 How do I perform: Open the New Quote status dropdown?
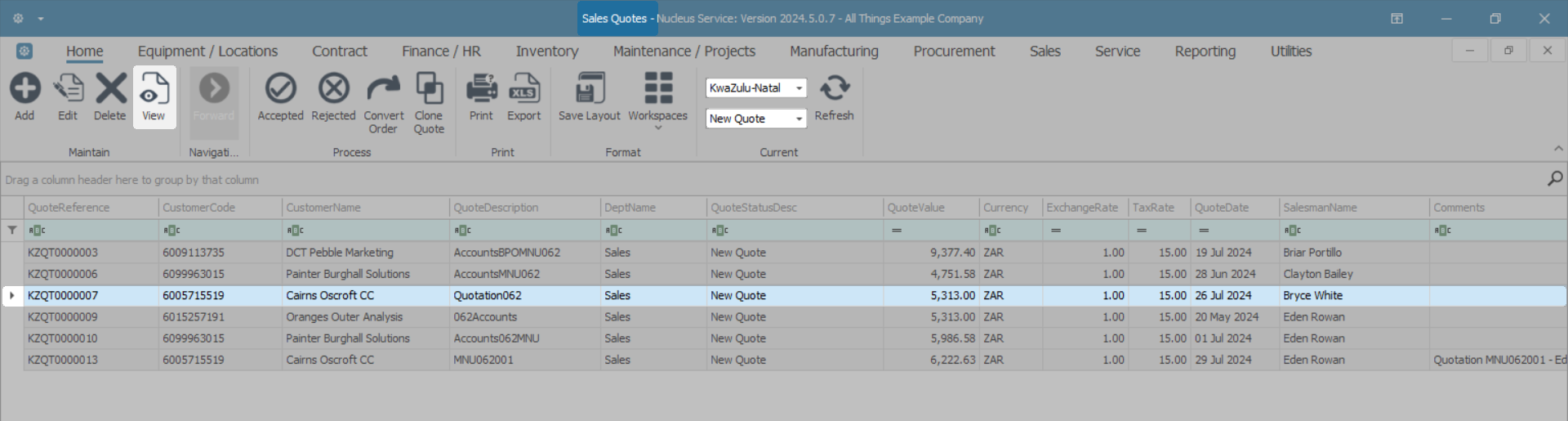[x=799, y=119]
